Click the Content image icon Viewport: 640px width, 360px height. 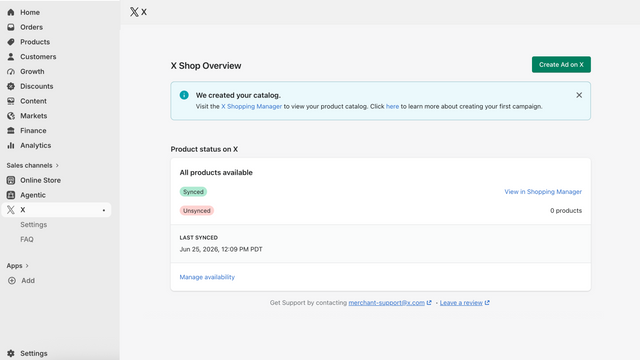[11, 101]
